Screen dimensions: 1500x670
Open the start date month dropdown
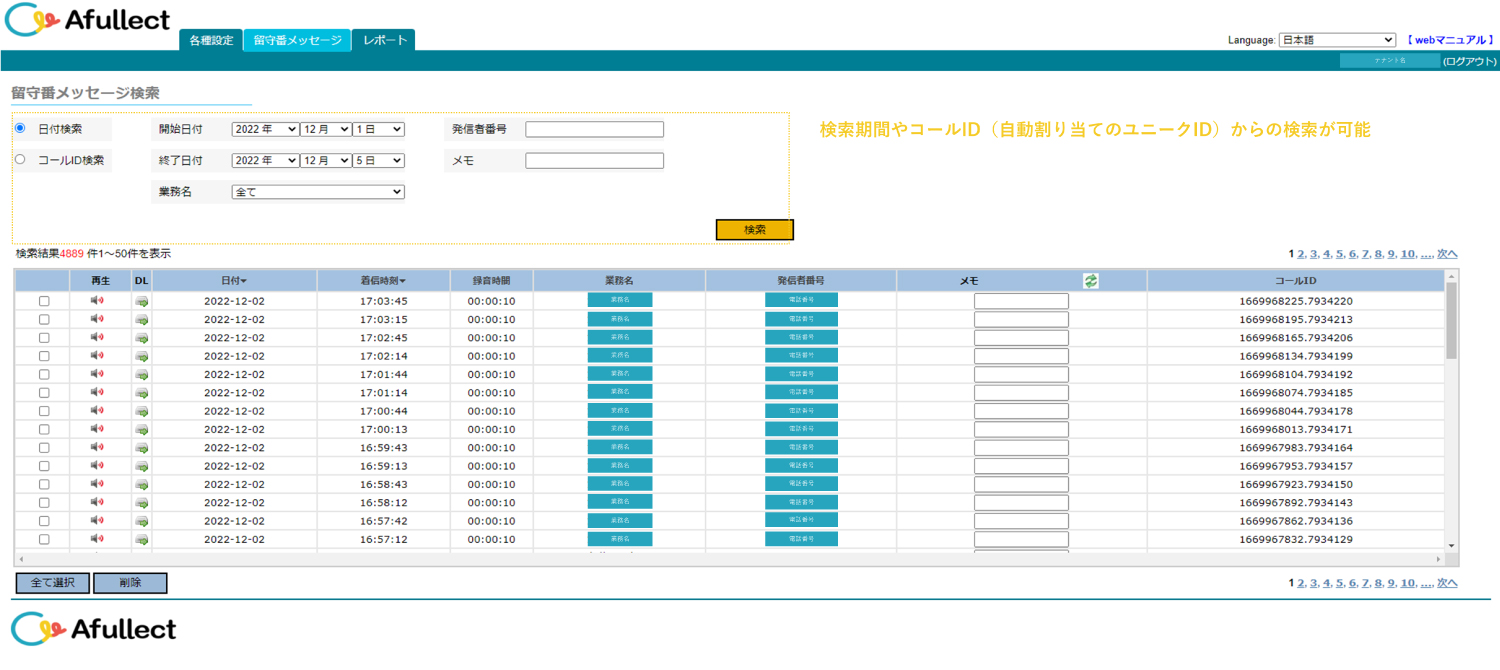[326, 129]
